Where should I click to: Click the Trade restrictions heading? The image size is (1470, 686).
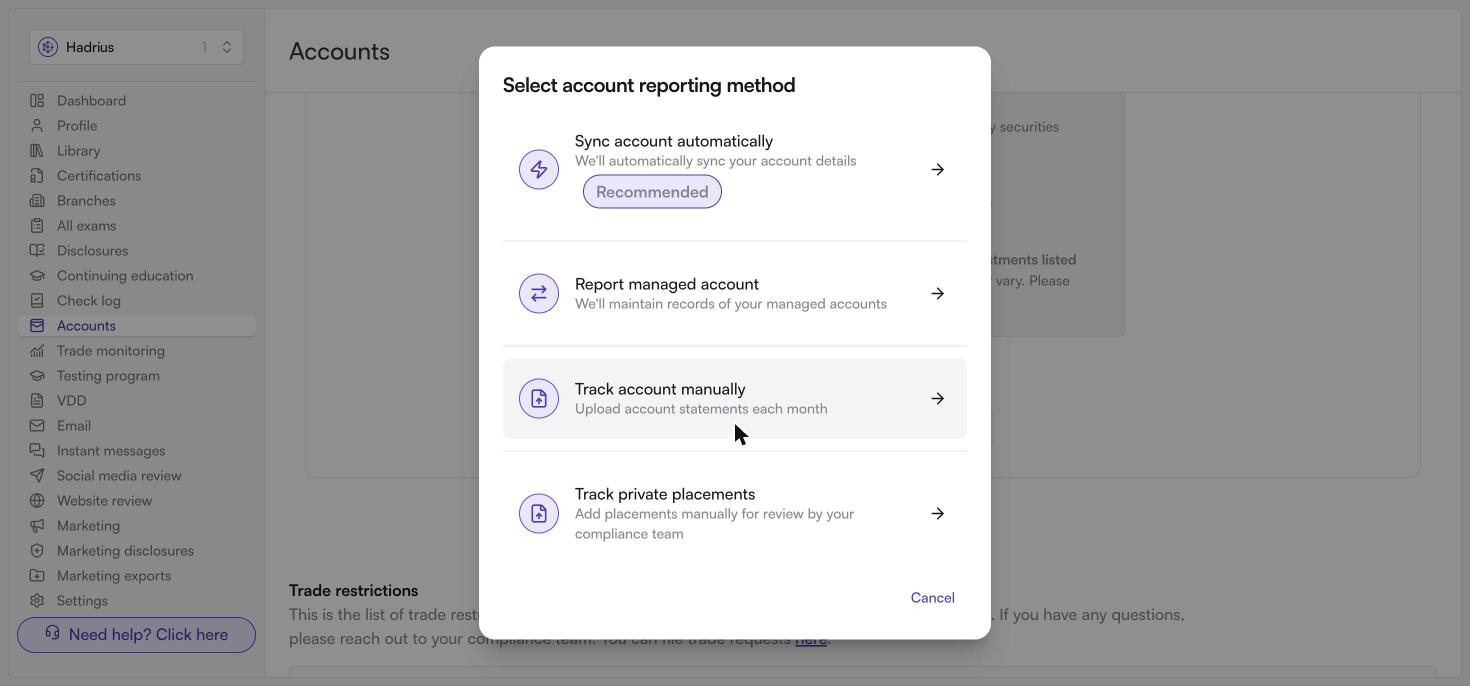[x=354, y=590]
